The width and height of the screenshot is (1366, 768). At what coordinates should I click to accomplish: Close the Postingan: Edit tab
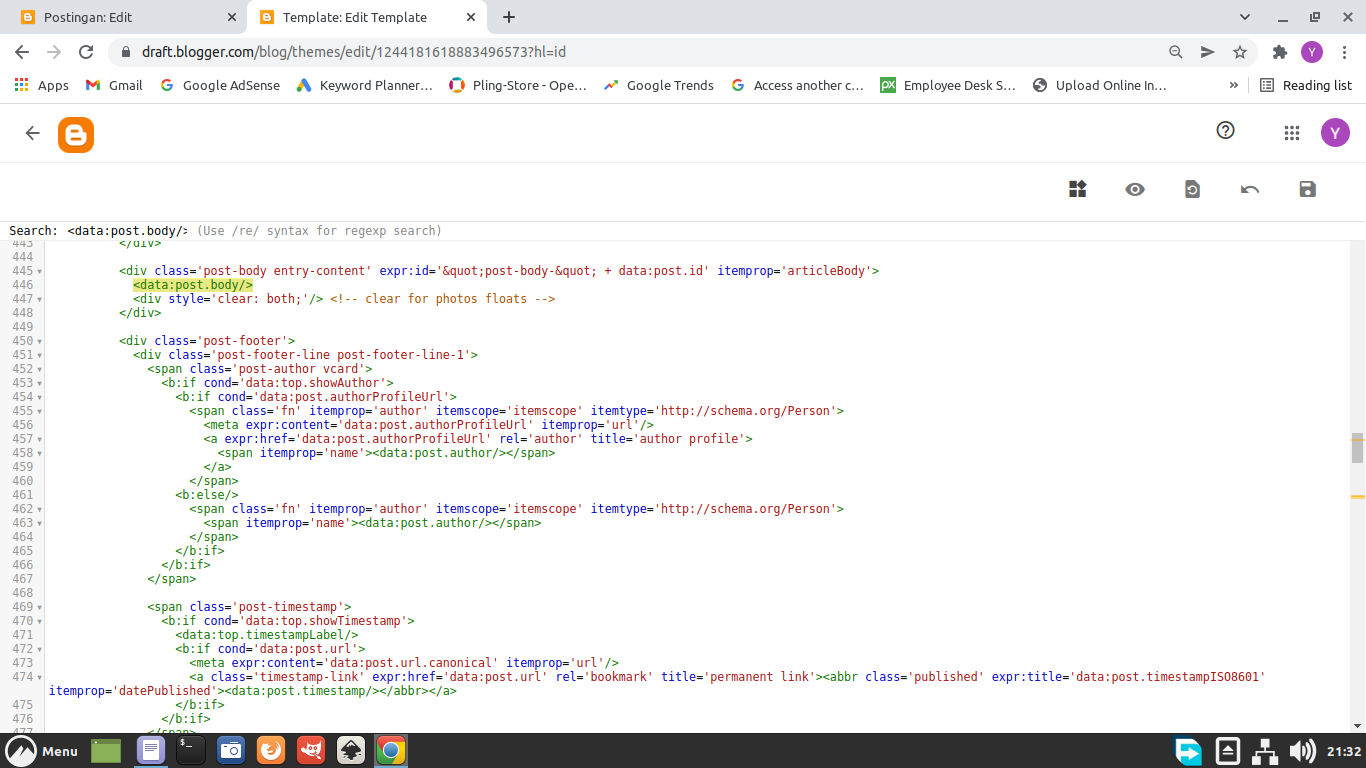point(232,17)
